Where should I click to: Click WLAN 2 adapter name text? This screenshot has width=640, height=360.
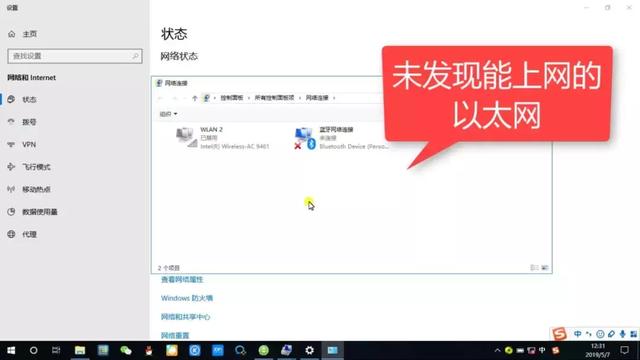[x=211, y=129]
